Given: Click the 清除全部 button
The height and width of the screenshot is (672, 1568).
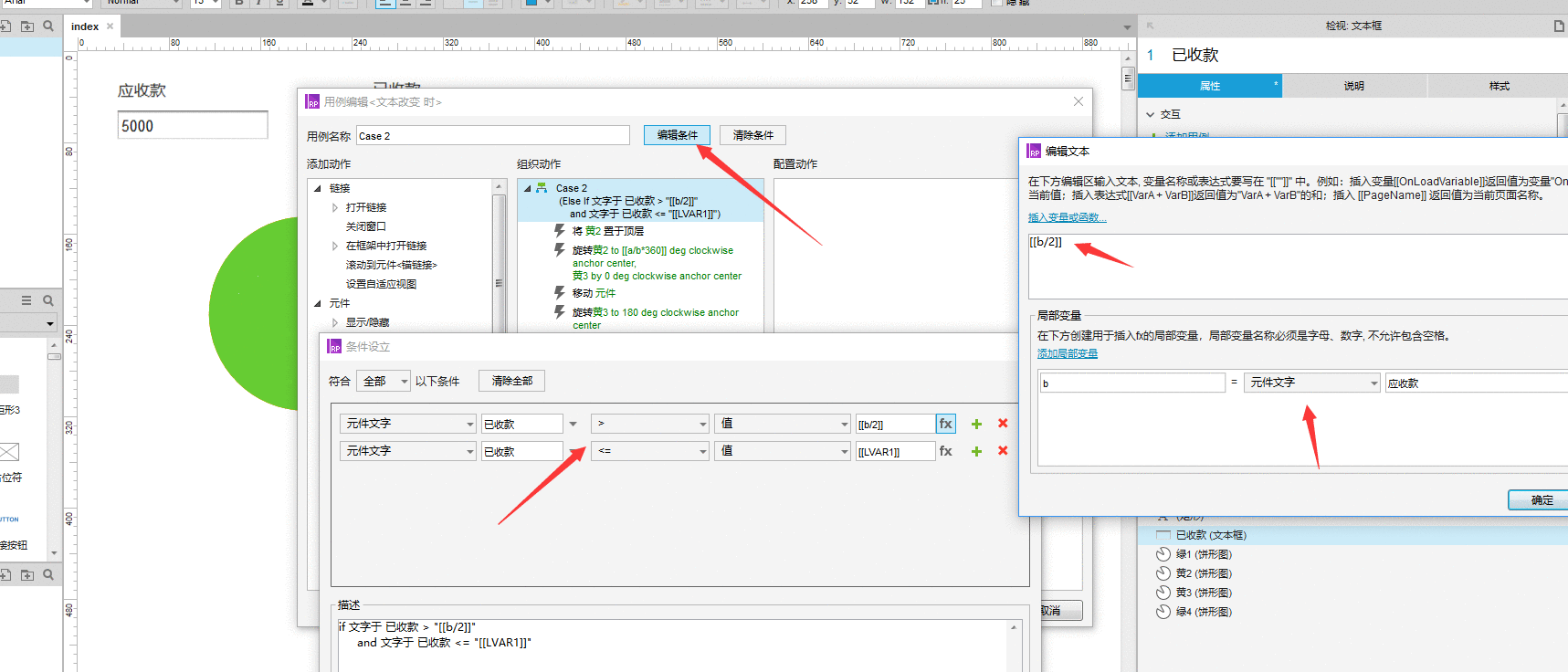Looking at the screenshot, I should (x=512, y=381).
